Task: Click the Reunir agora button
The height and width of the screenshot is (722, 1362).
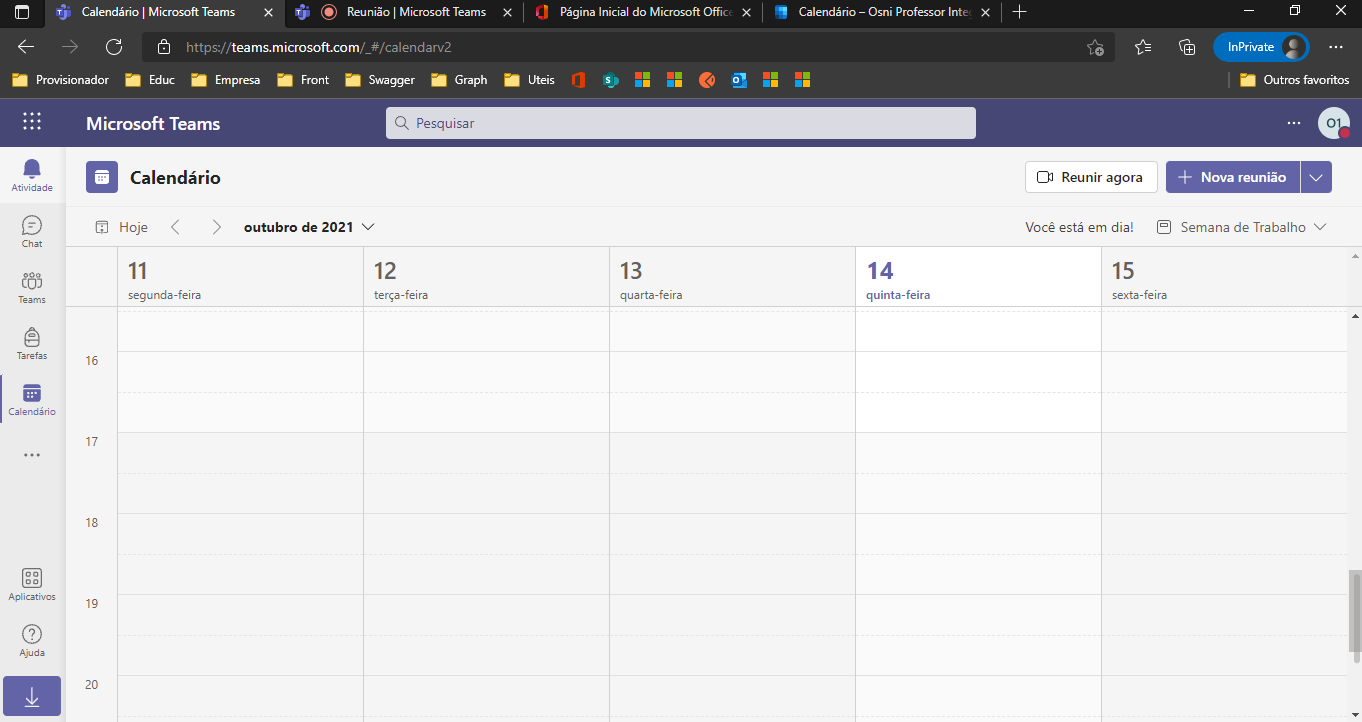Action: click(x=1091, y=177)
